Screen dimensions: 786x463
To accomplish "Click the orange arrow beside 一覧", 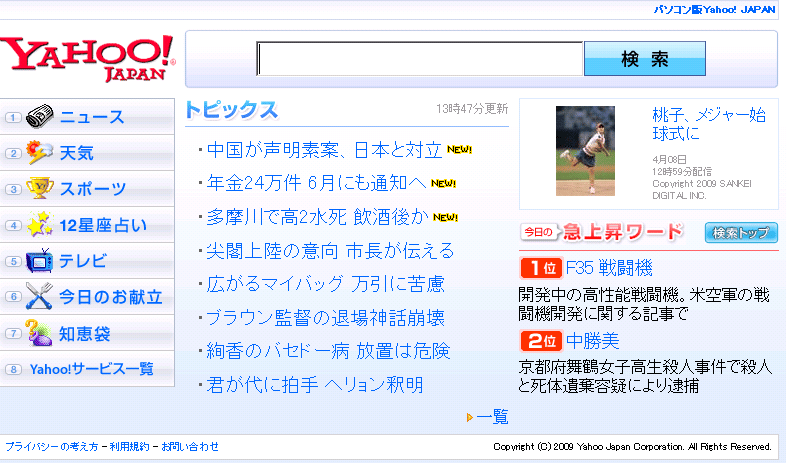I will point(470,417).
